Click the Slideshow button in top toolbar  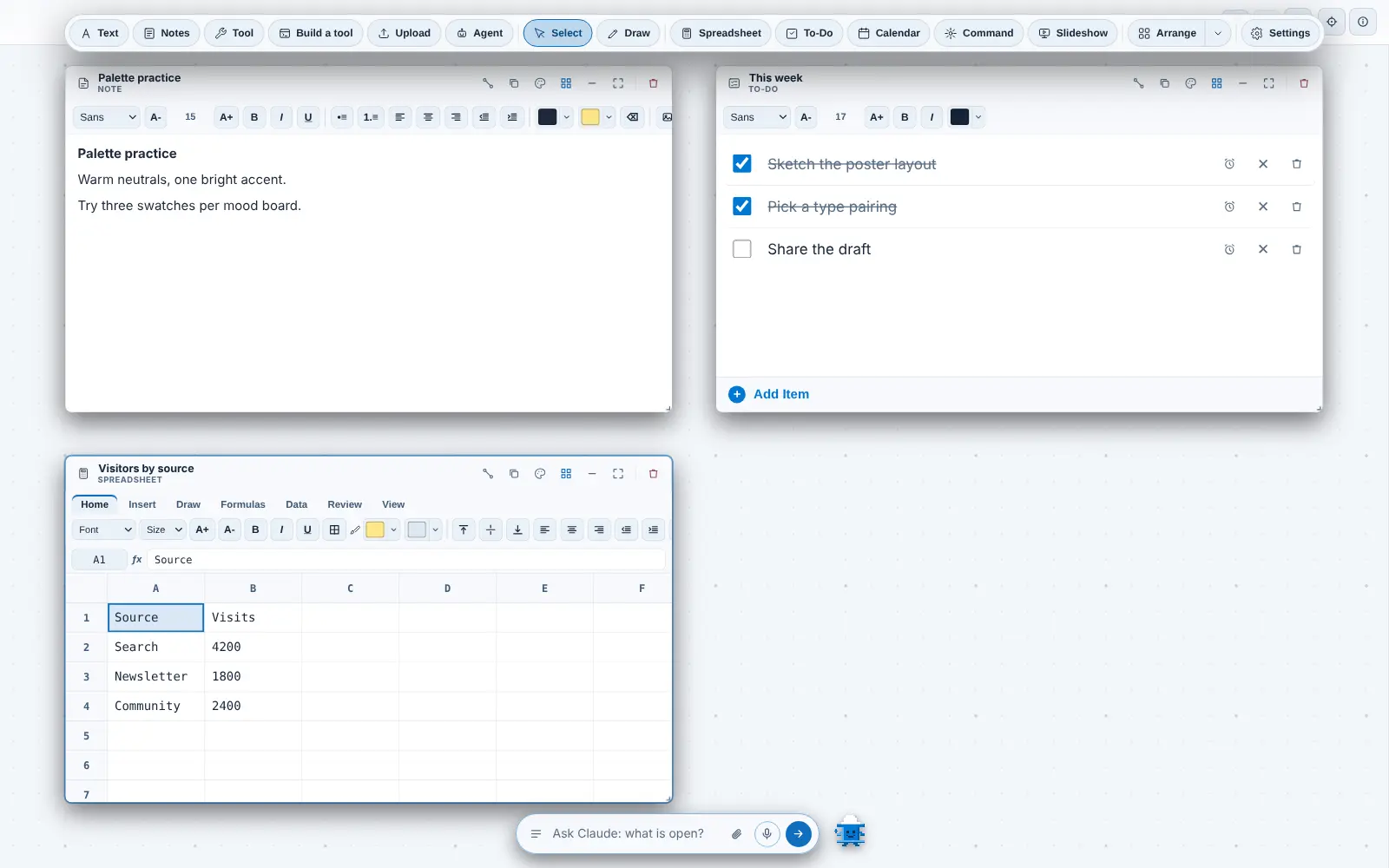coord(1073,33)
